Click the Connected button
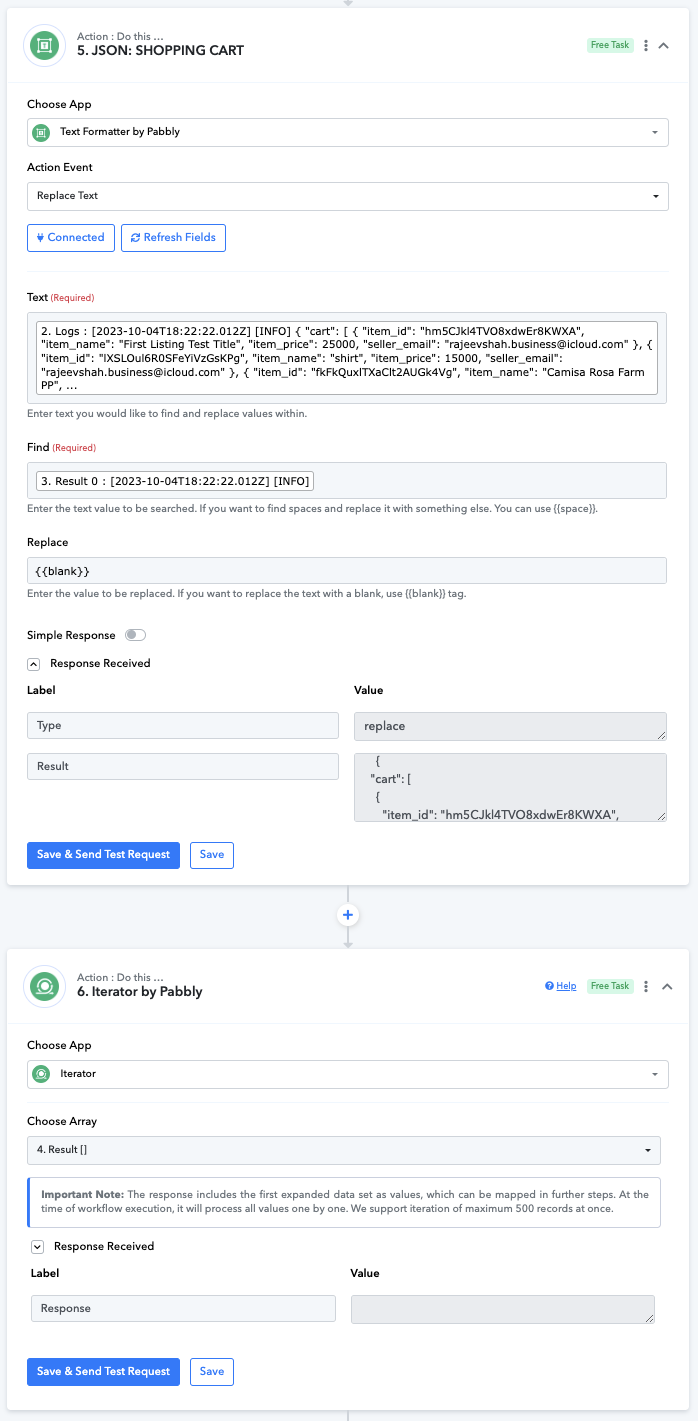Screen dimensions: 698x1421 click(x=71, y=237)
